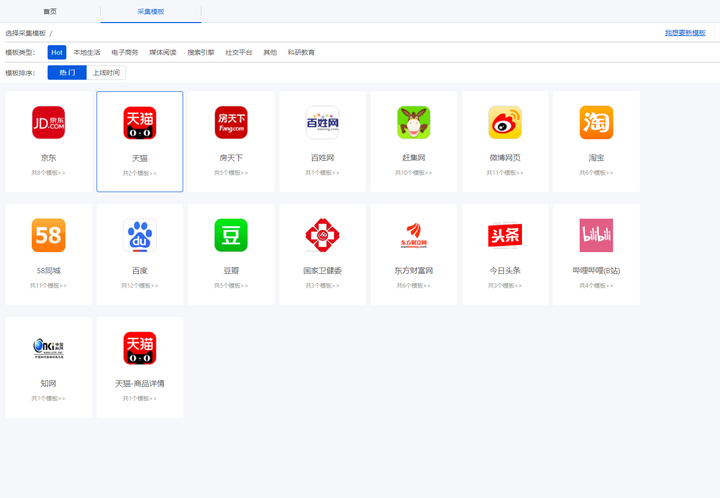Open the 知网 CNKI logo icon
This screenshot has width=720, height=498.
(x=48, y=348)
